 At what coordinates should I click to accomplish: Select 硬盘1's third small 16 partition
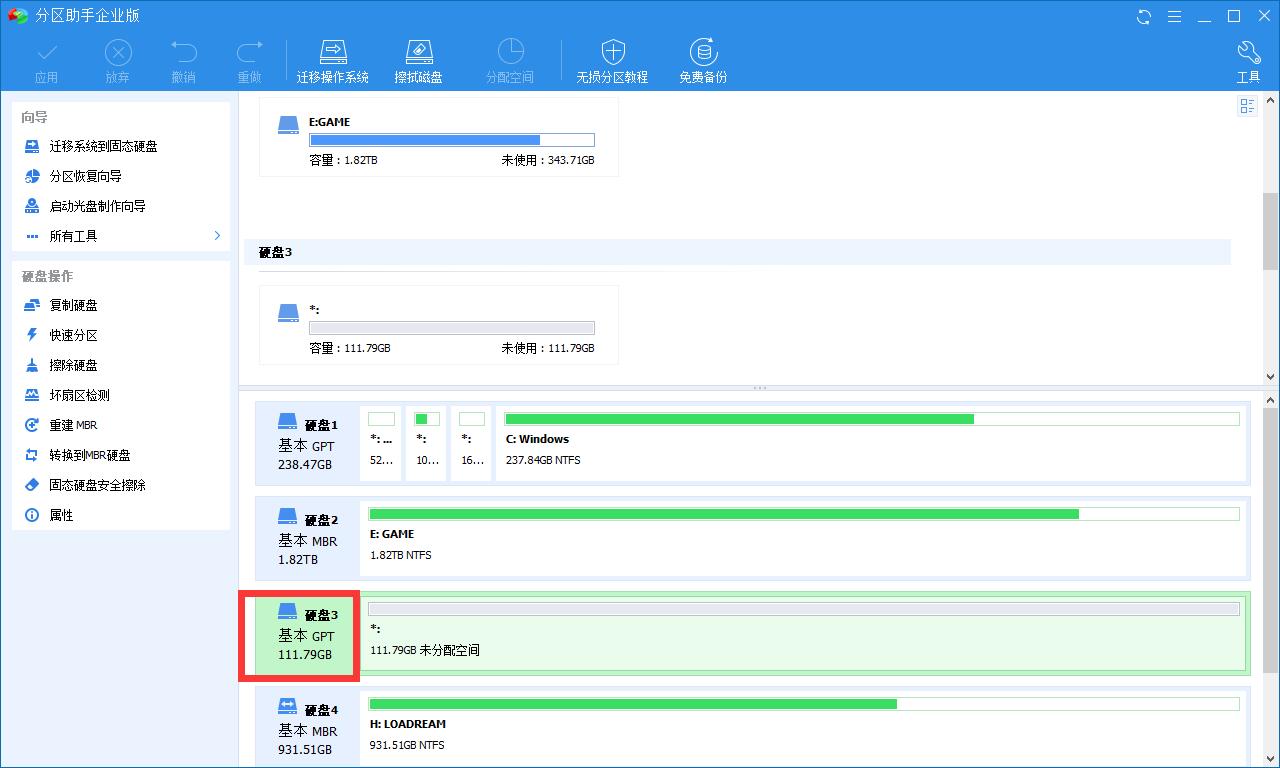[472, 443]
